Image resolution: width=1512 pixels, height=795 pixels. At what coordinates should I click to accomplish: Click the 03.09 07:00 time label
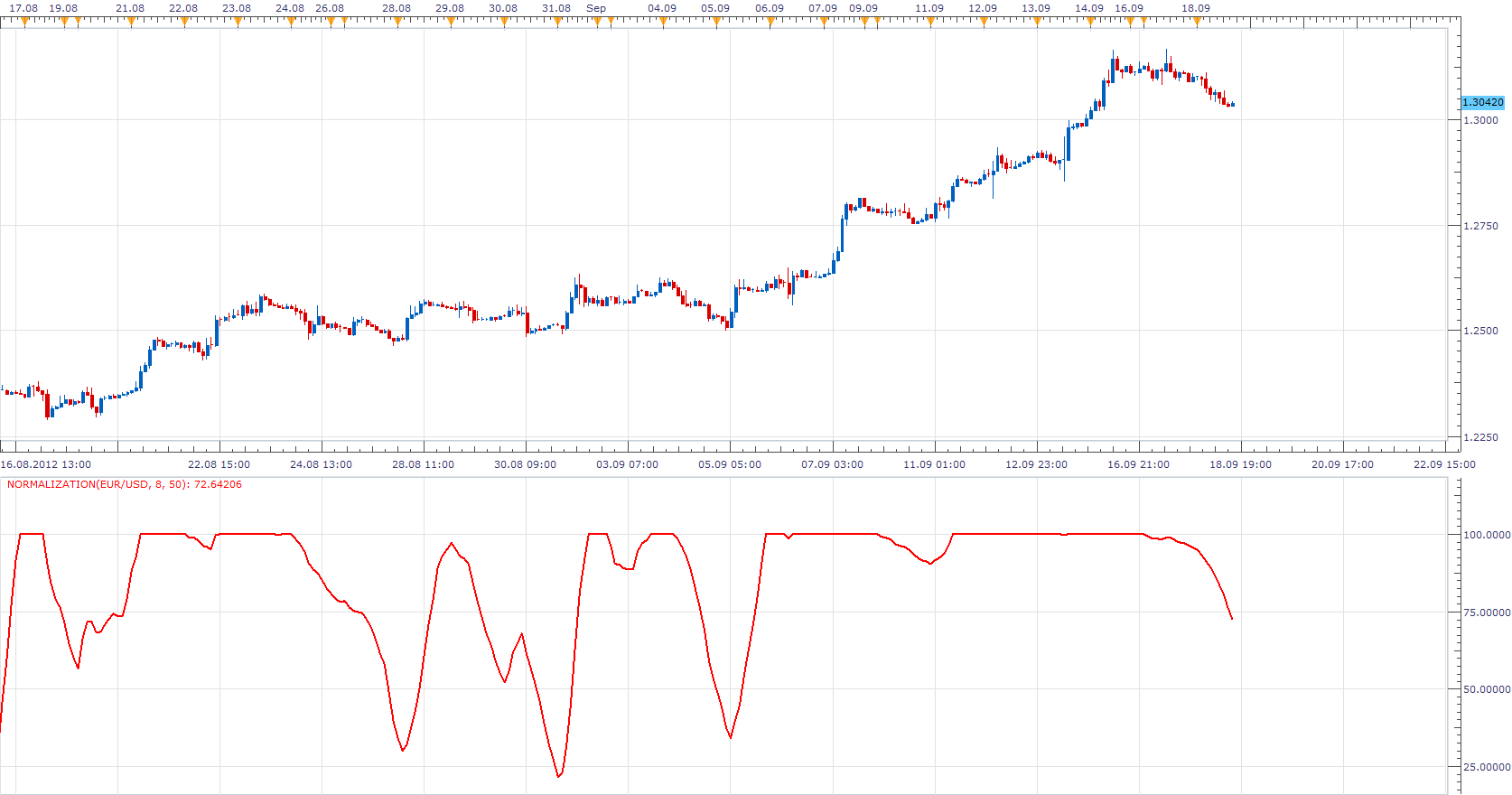627,464
